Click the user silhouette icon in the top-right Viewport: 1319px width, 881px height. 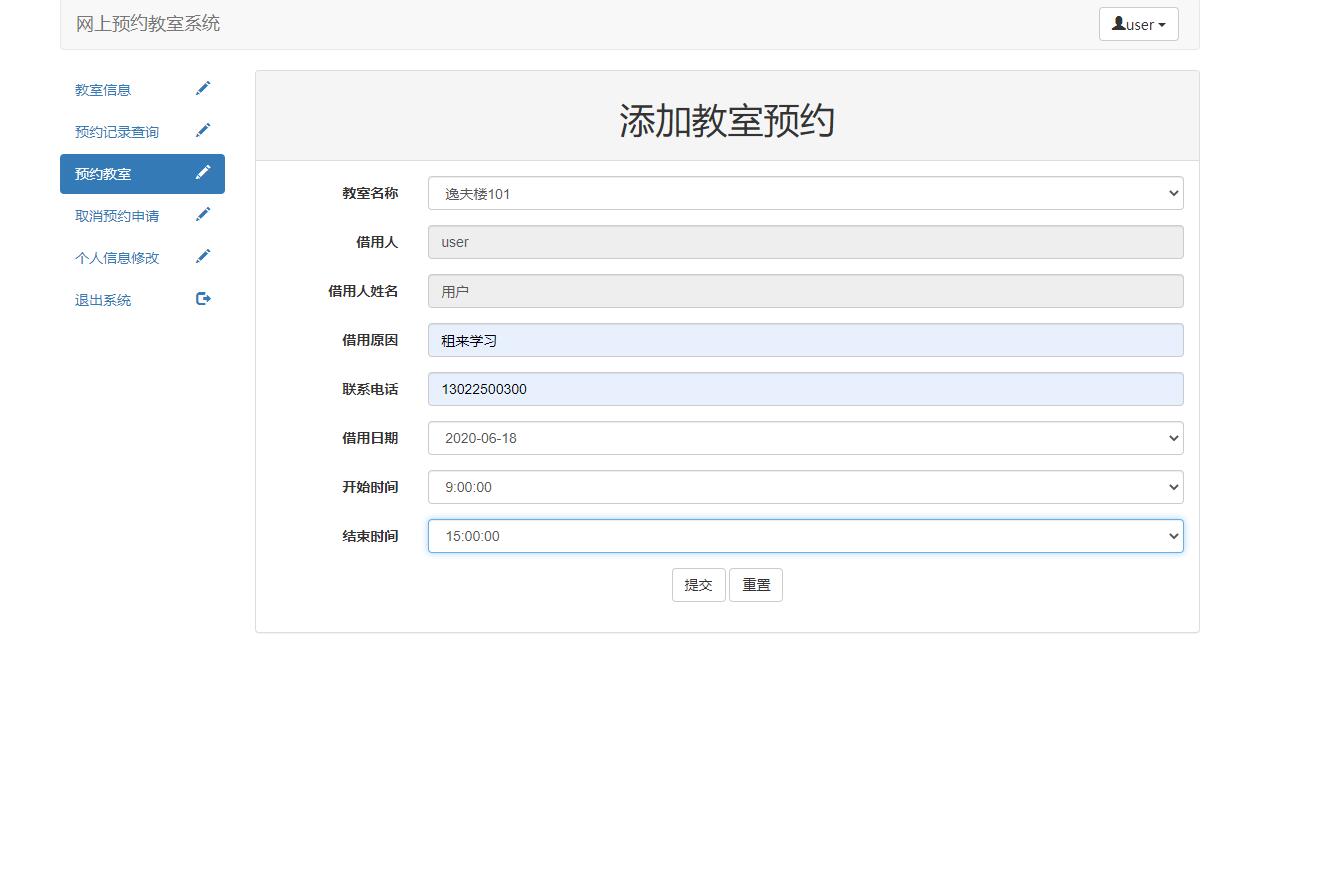[1119, 23]
